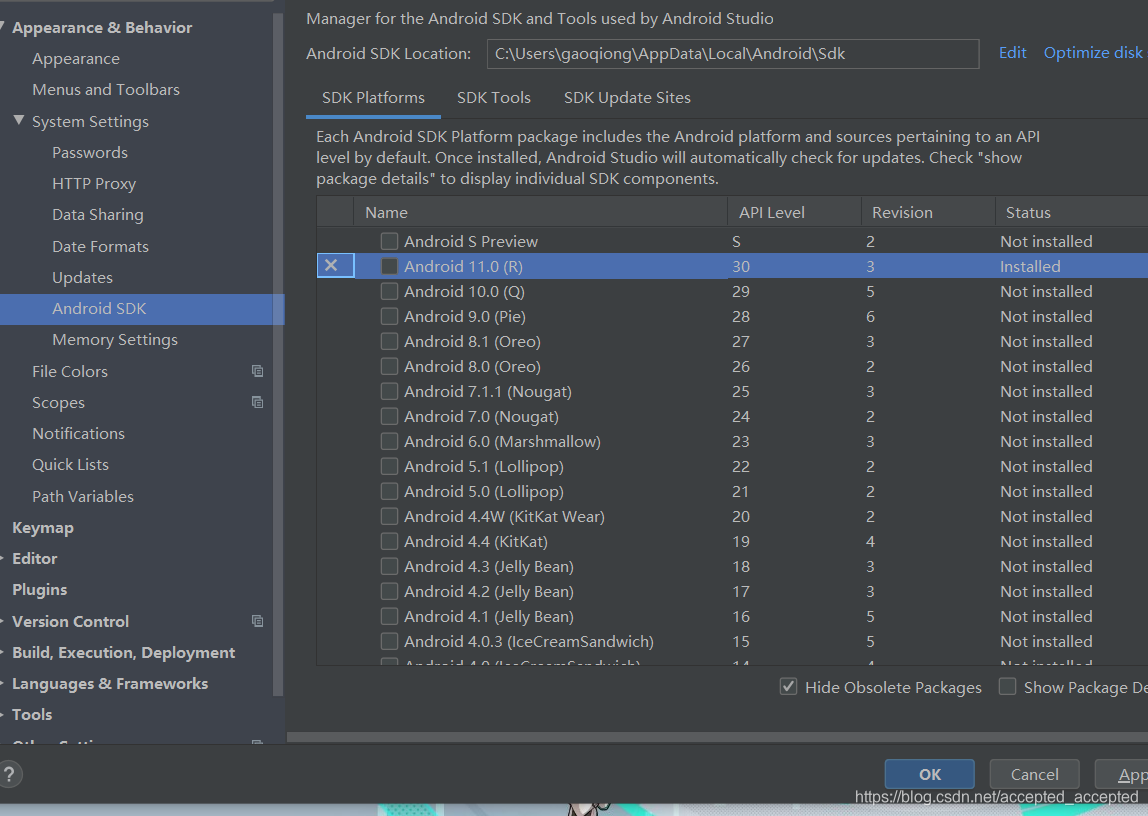Open the Plugins settings page

click(40, 590)
